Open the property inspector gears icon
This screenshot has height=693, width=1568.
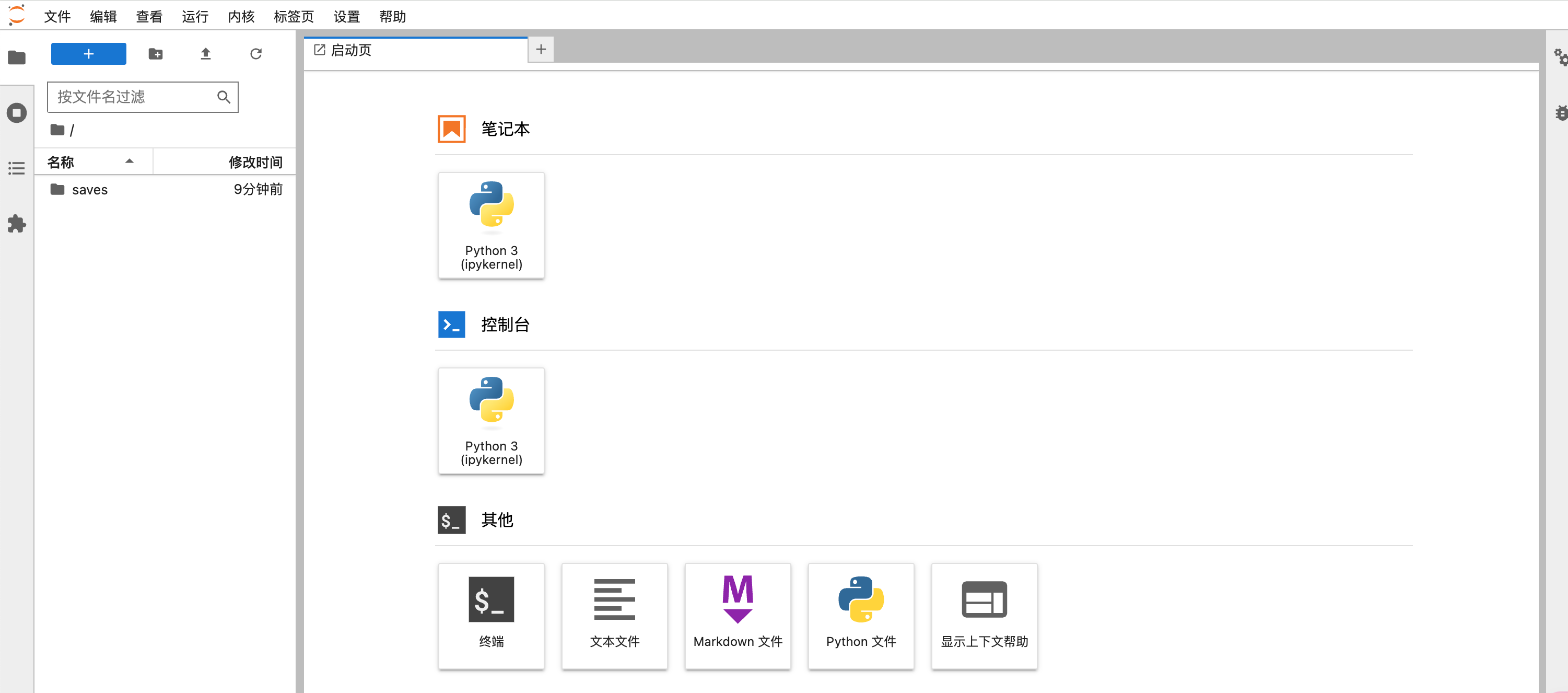[1561, 57]
